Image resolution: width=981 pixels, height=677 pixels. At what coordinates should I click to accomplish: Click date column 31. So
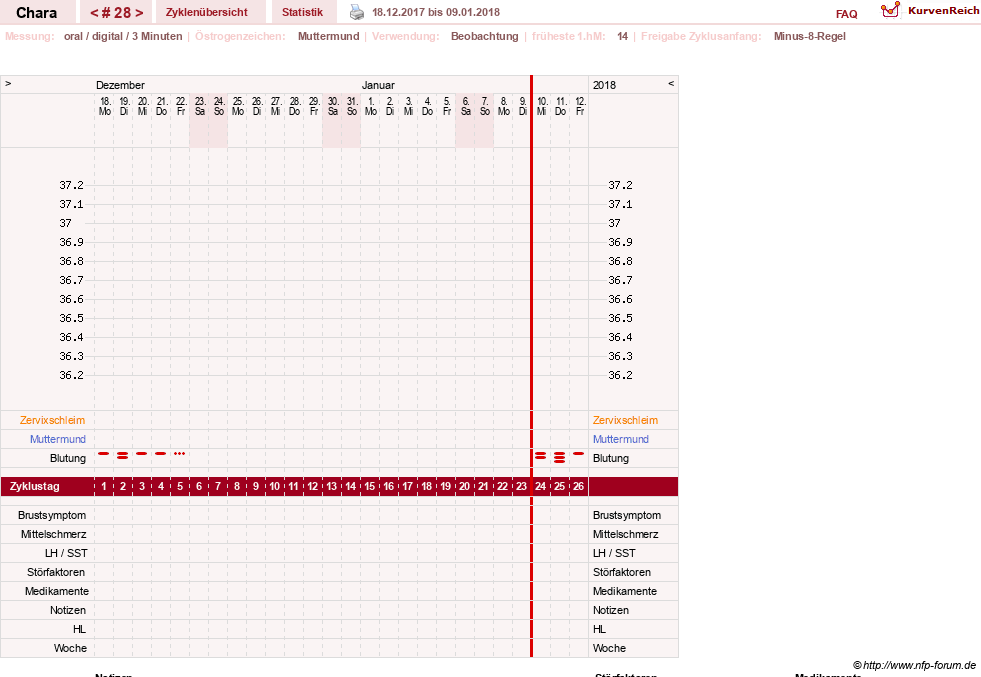pos(352,106)
